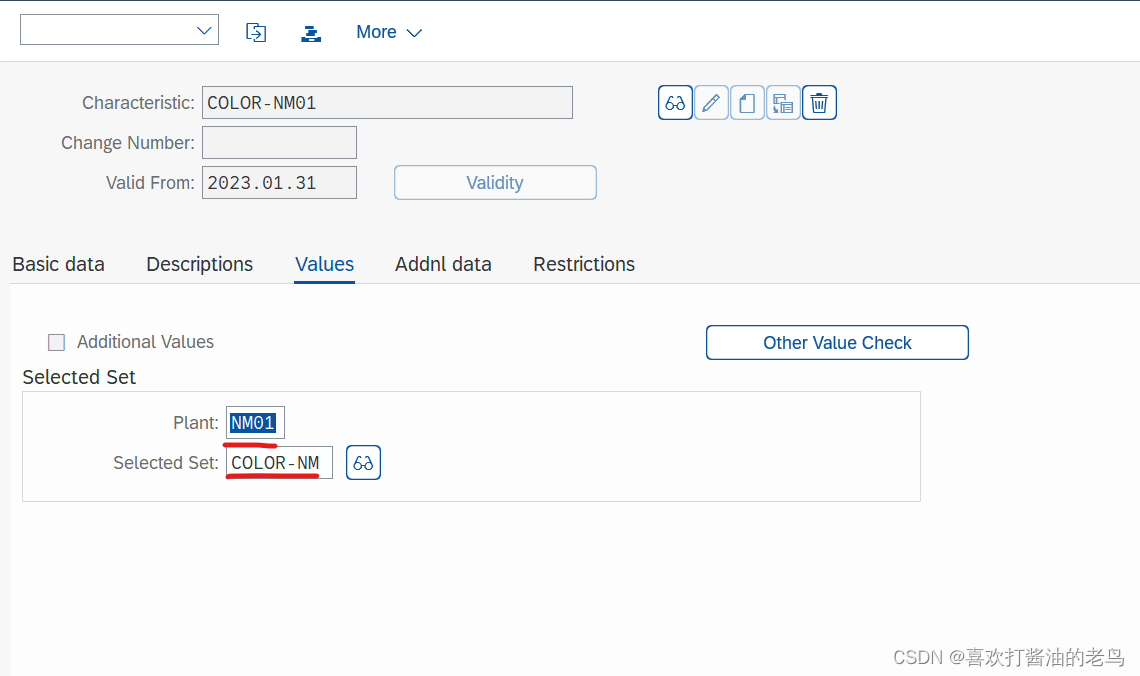This screenshot has width=1140, height=676.
Task: Open the Addnl data tab
Action: [x=443, y=264]
